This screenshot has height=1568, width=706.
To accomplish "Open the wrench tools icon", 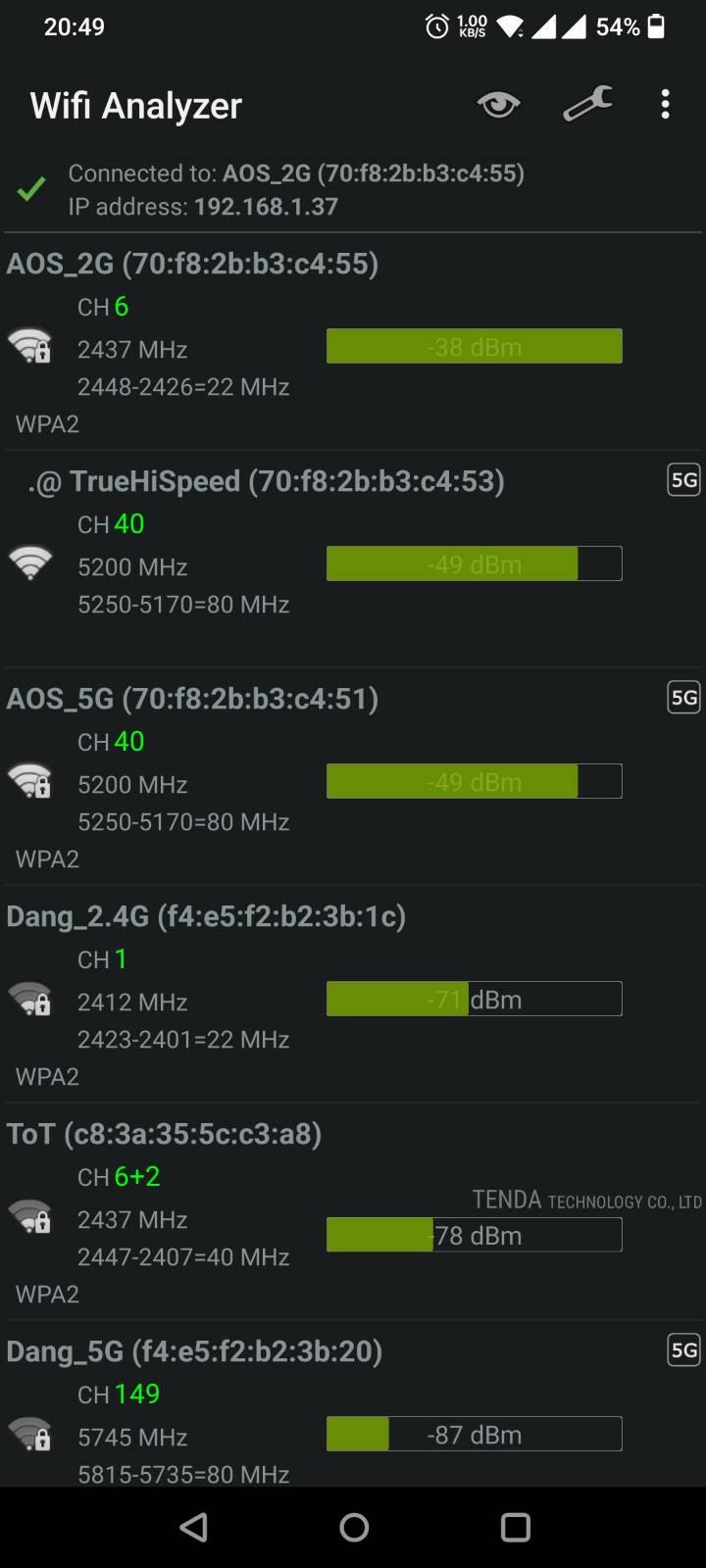I will coord(587,104).
